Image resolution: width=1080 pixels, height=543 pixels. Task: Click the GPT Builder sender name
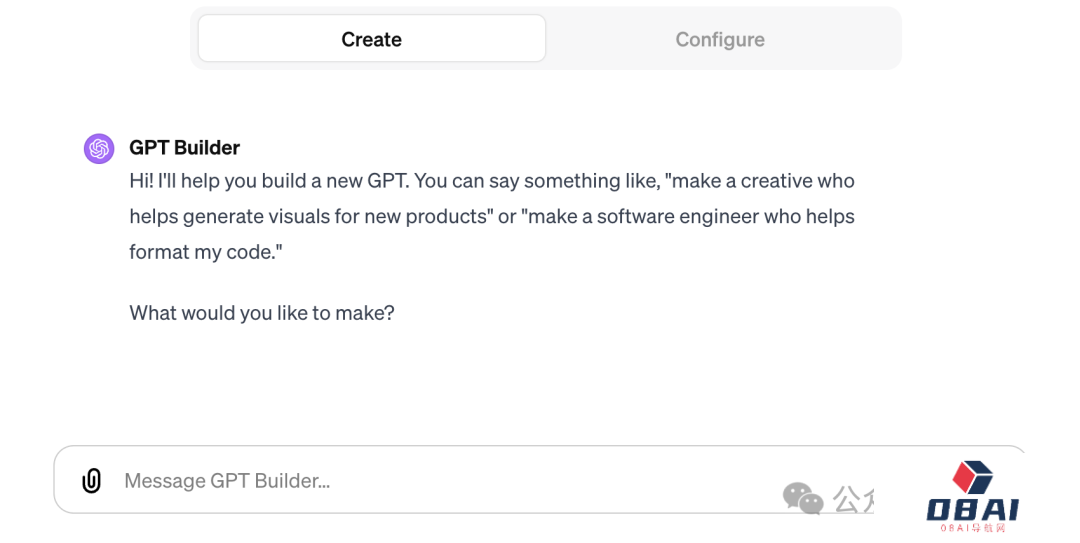pos(185,148)
